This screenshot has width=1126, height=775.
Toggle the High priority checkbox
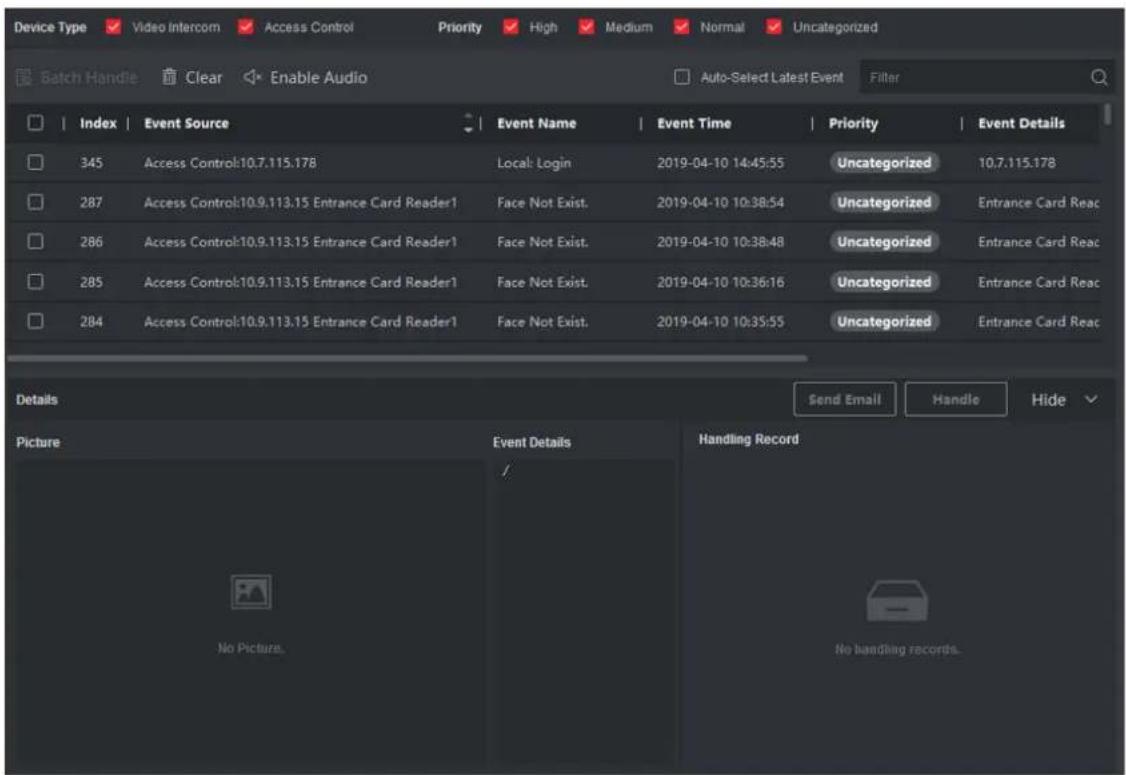coord(511,27)
